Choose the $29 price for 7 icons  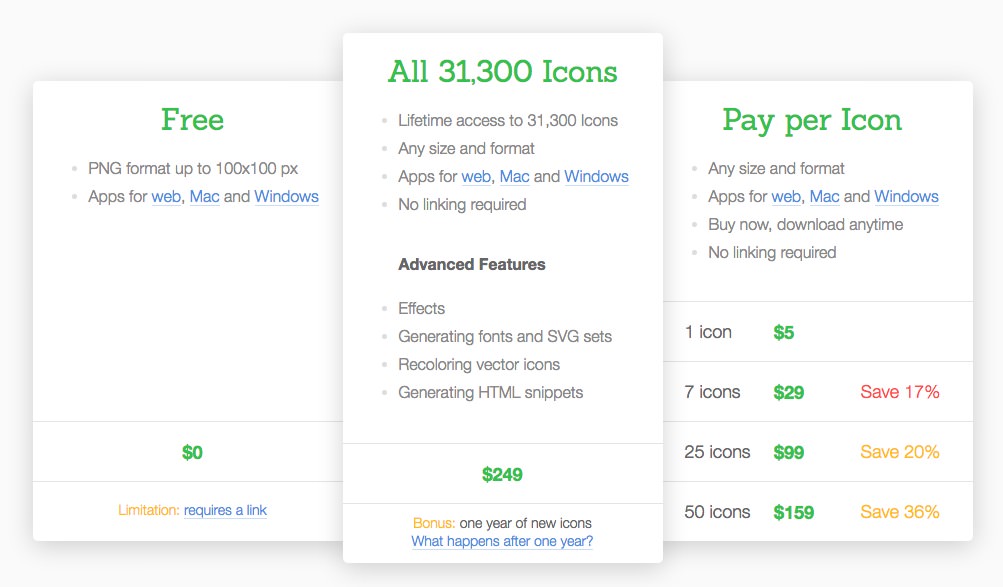pos(789,393)
